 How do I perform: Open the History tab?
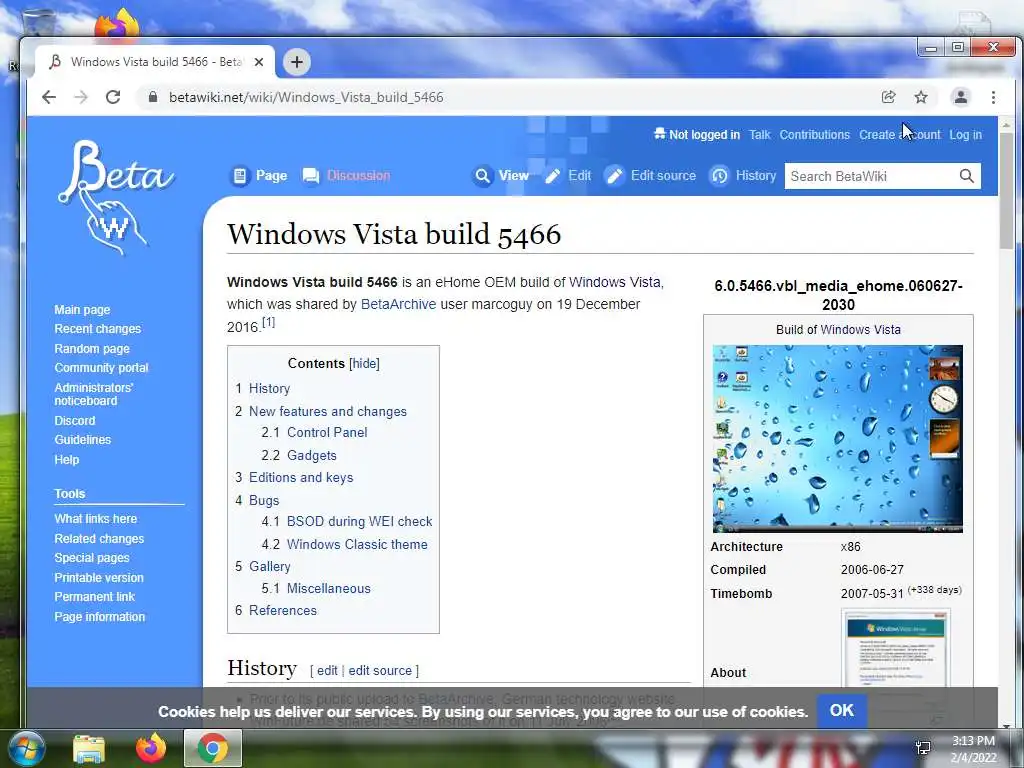pos(743,176)
